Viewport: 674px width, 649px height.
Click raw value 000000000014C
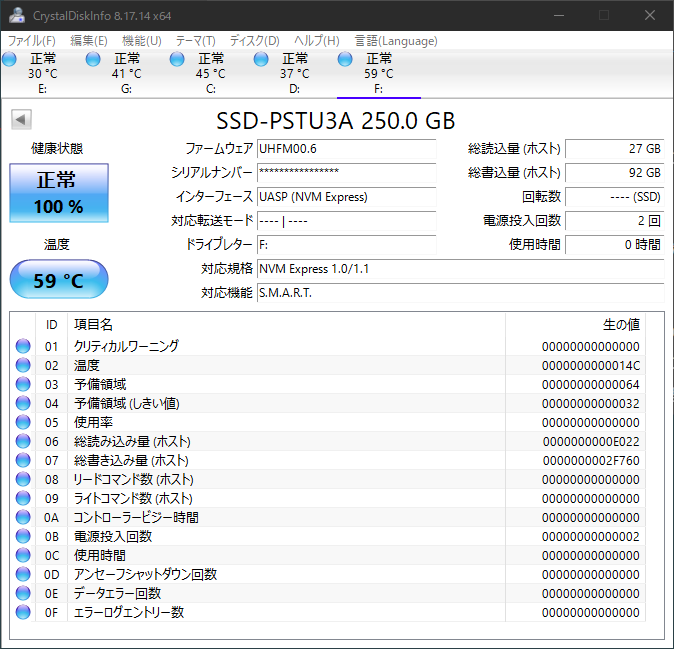[591, 366]
